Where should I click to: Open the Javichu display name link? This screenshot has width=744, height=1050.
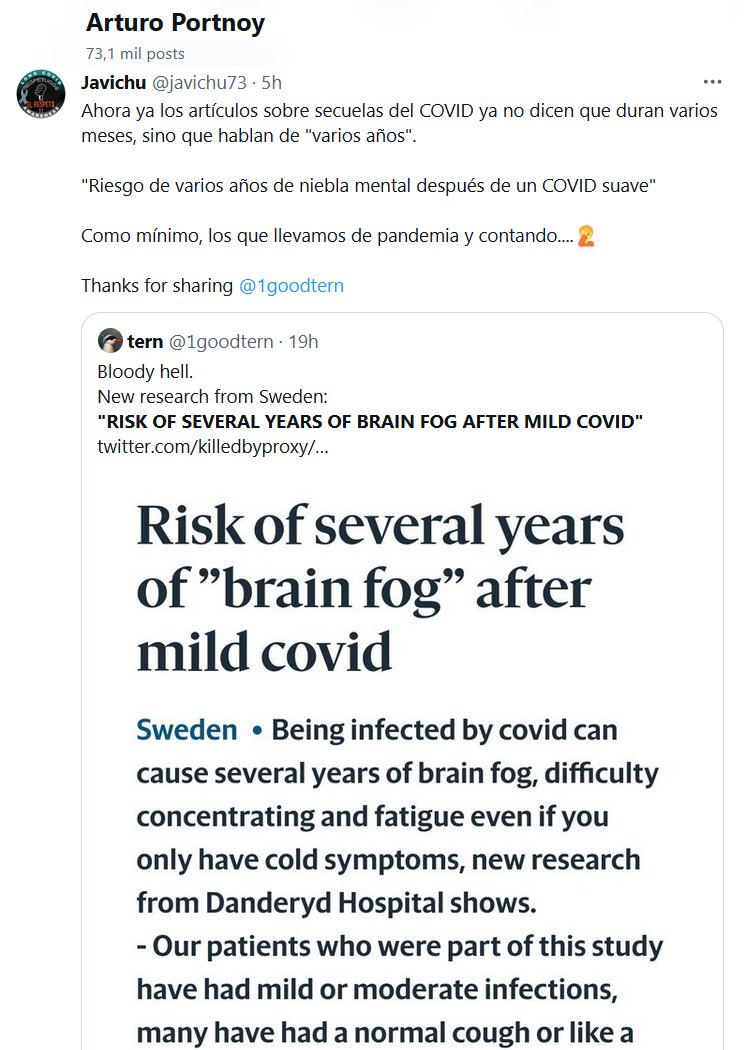tap(113, 82)
